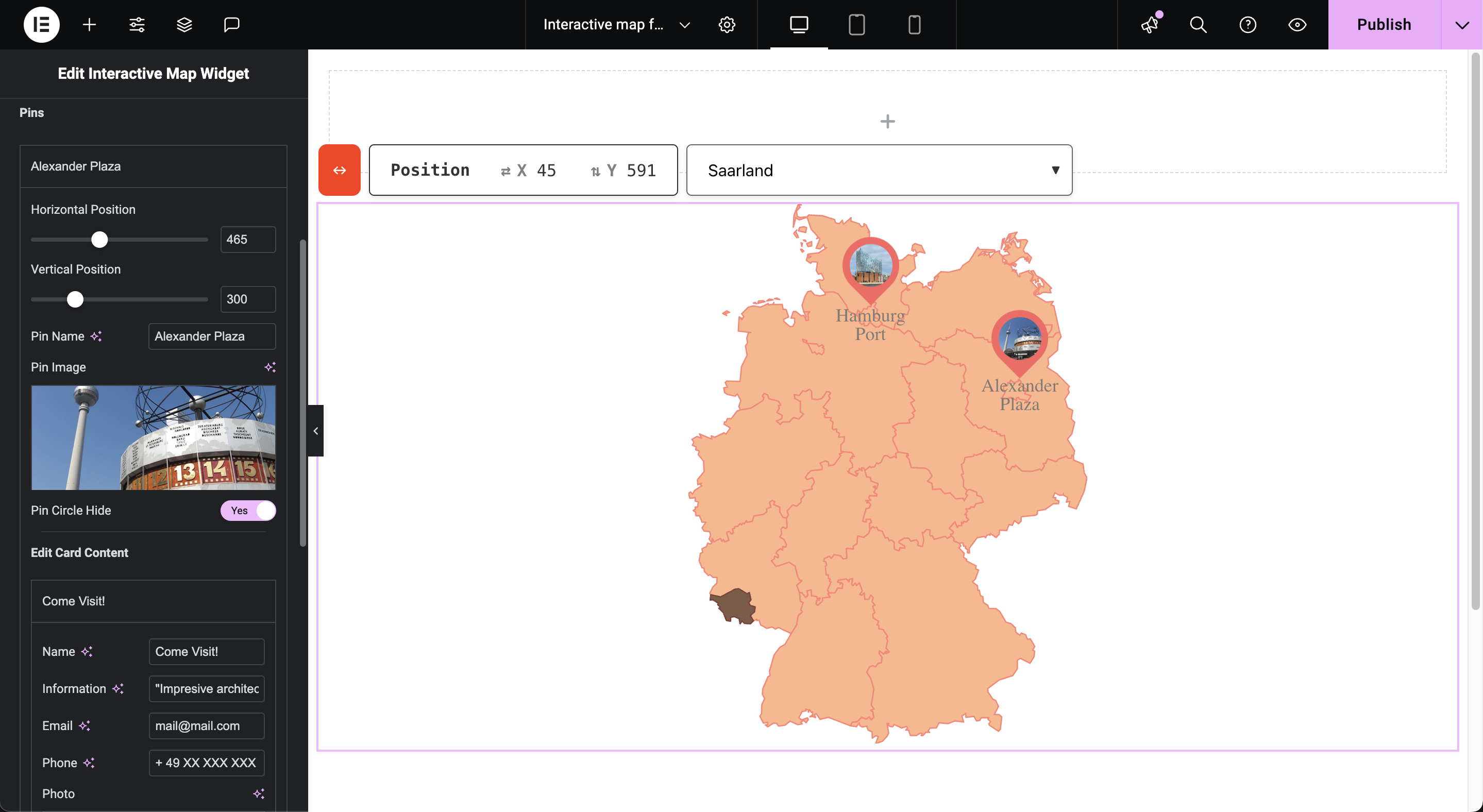Collapse the Come Visit! card item
1483x812 pixels.
coord(153,601)
